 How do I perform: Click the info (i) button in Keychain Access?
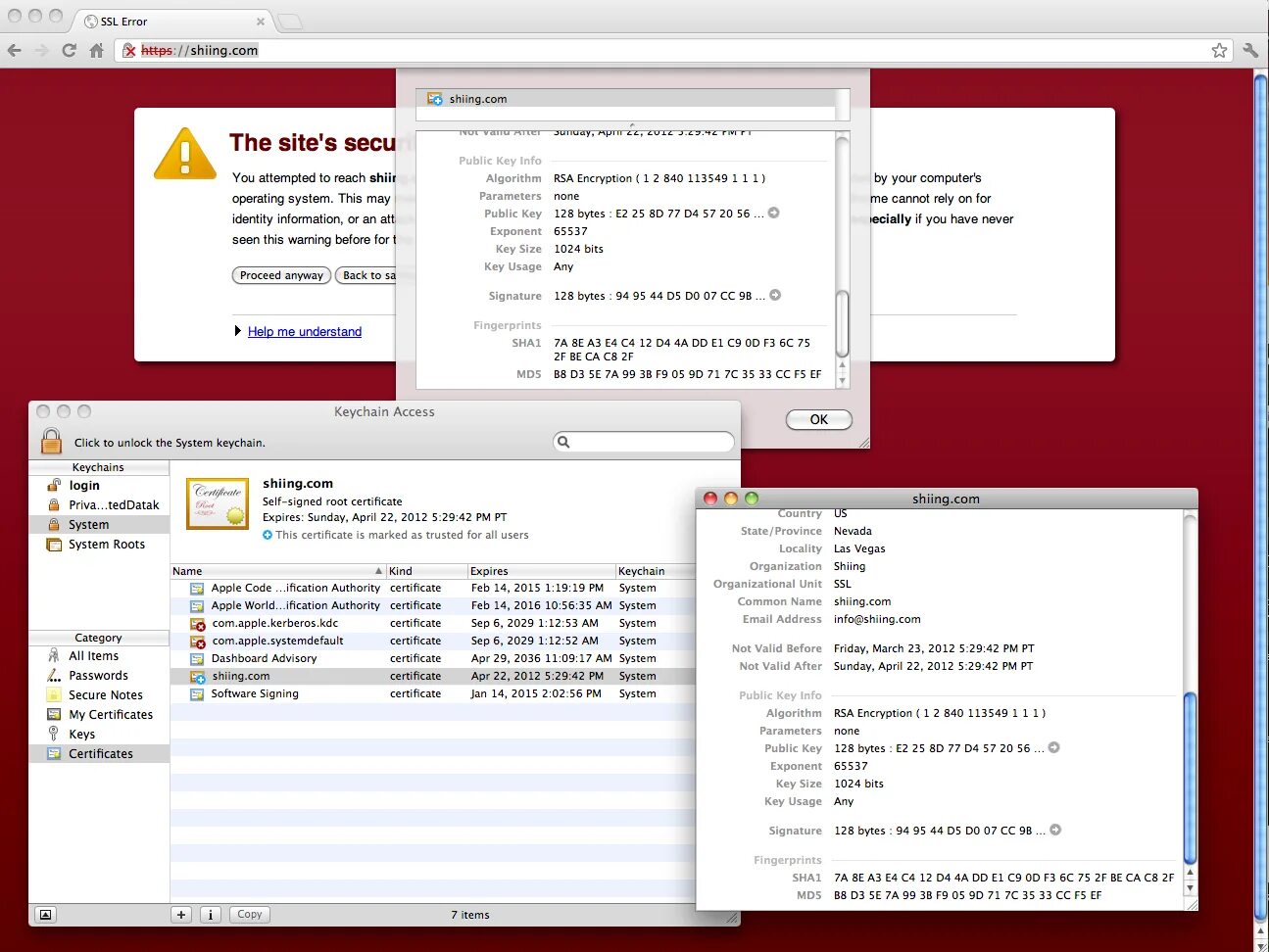[x=210, y=914]
